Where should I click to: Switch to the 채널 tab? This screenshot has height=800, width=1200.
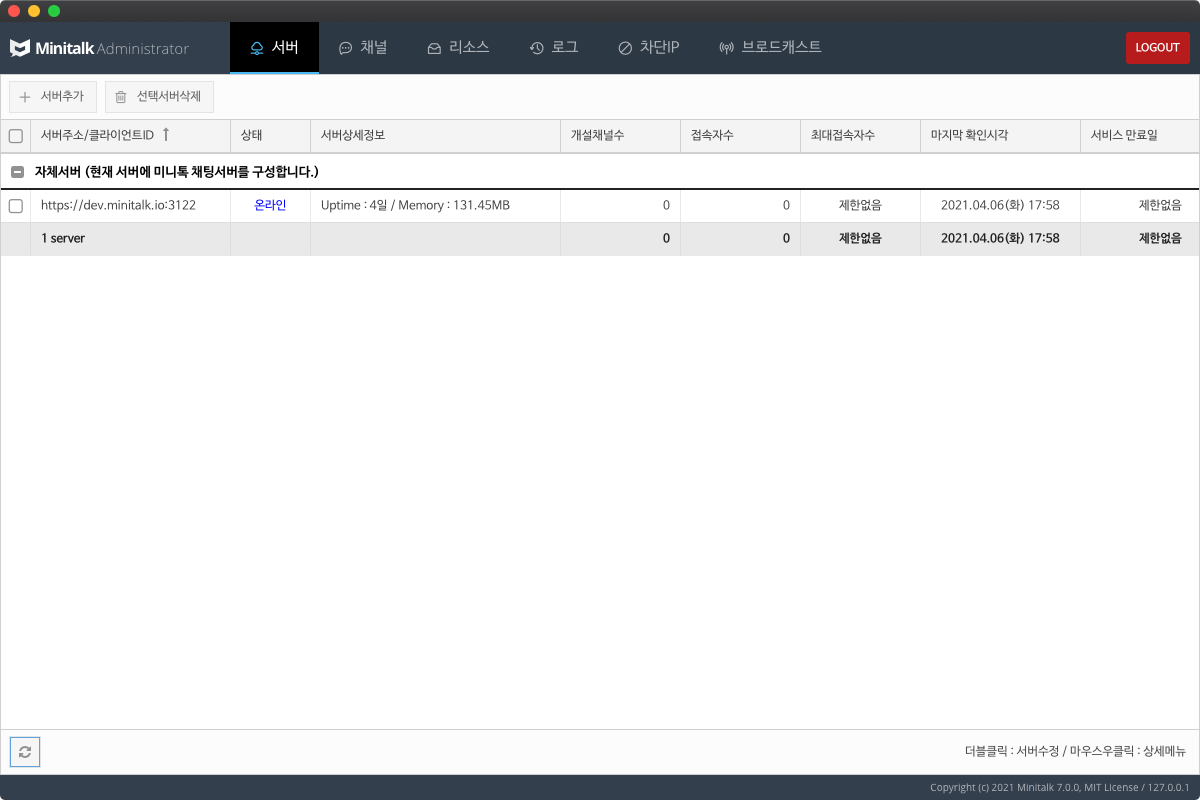click(363, 48)
